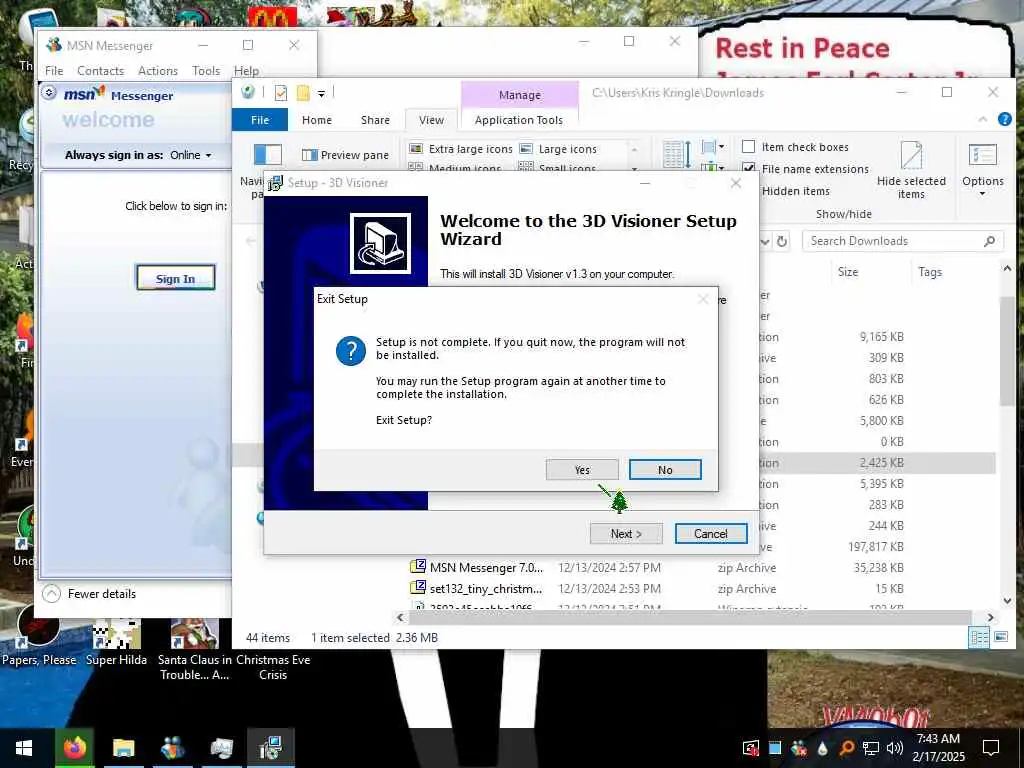Viewport: 1024px width, 768px height.
Task: Select MSN Messenger 7.0 zip file
Action: (x=486, y=568)
